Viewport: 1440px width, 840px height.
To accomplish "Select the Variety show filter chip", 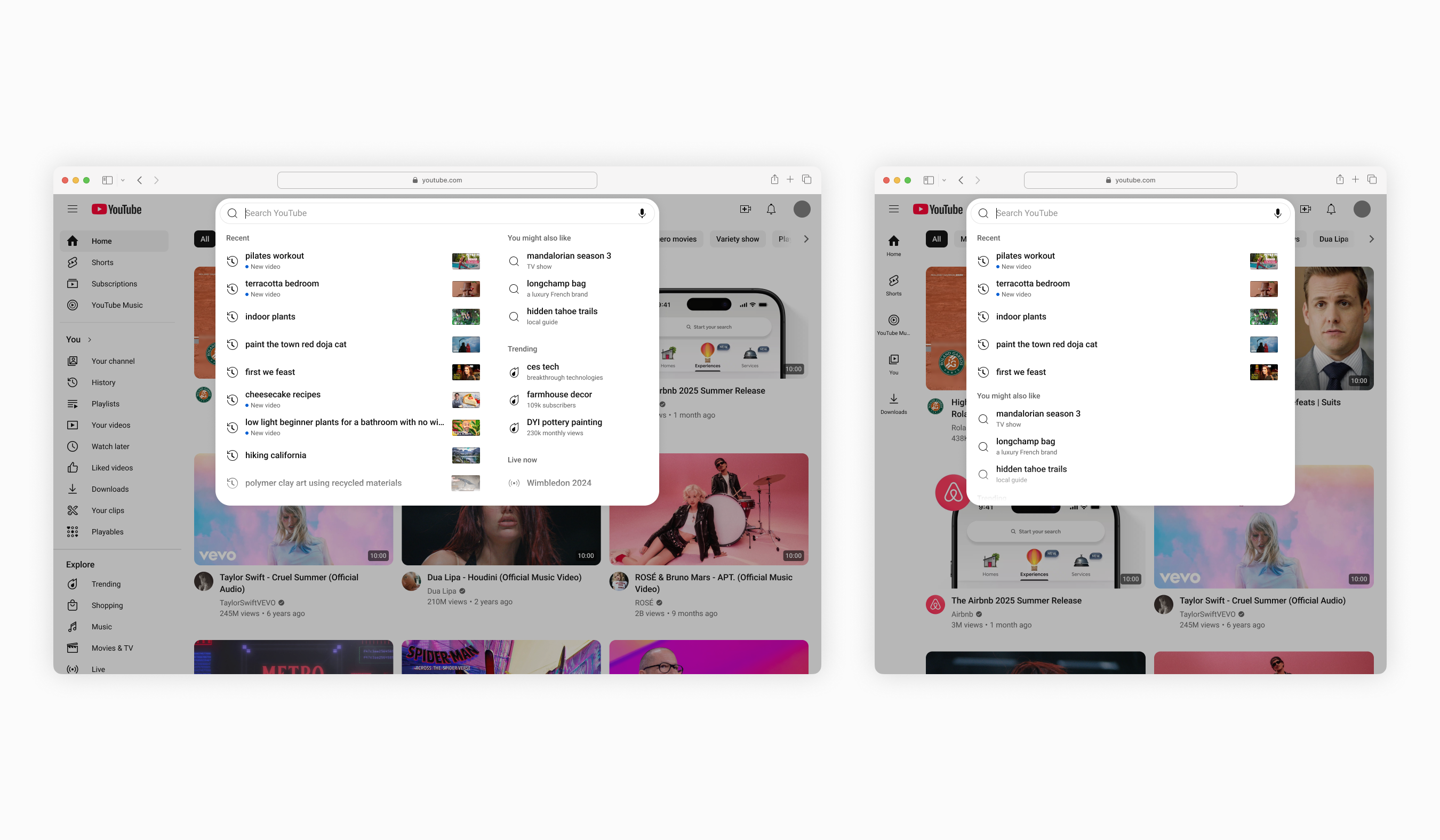I will pos(737,239).
